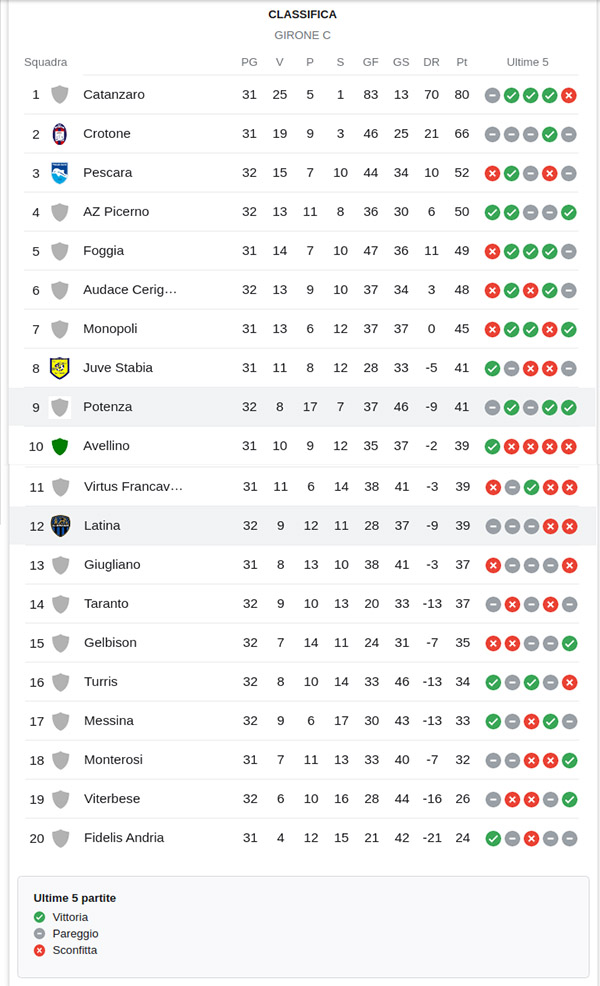Click the green Vittoria legend icon
Screen dimensions: 600x986
point(39,917)
